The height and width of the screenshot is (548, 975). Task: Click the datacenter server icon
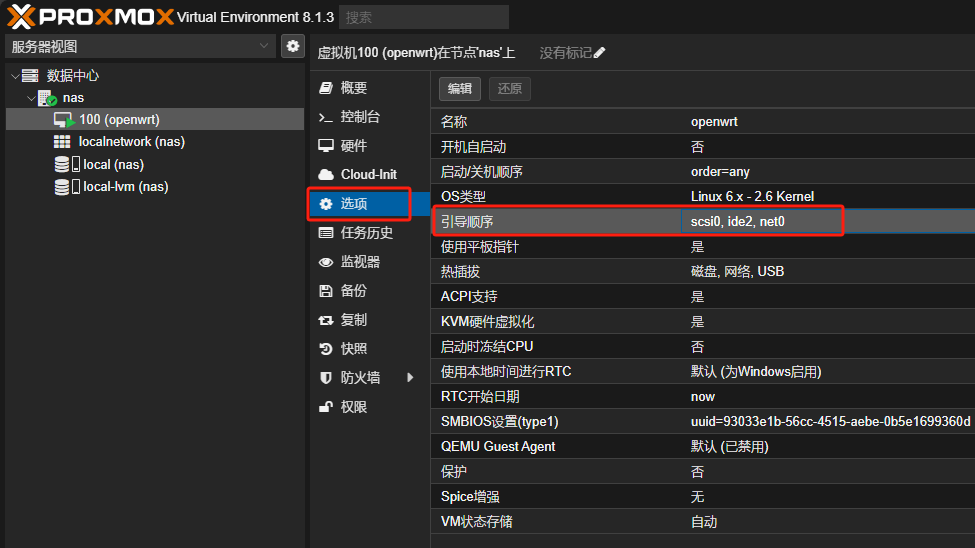pos(30,76)
